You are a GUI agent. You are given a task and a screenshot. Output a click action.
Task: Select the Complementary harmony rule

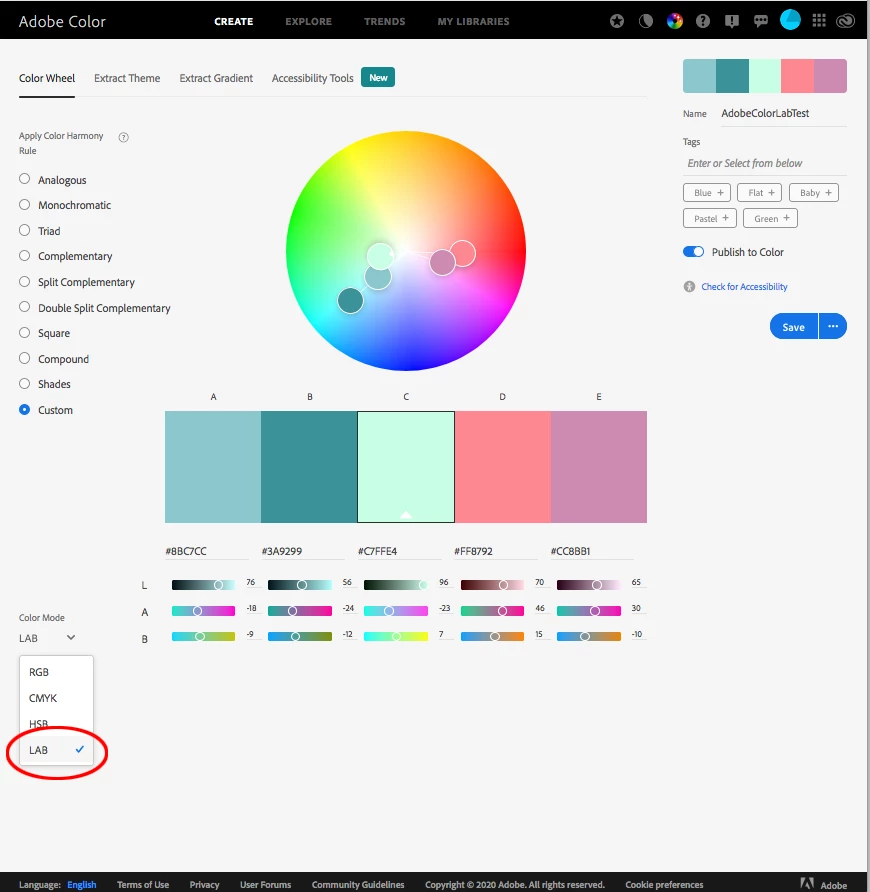coord(24,256)
